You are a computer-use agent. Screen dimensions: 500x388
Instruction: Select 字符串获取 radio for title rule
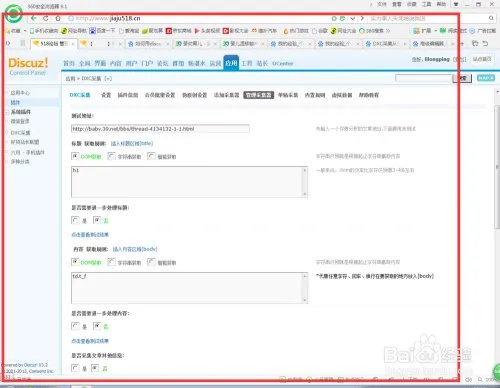(x=111, y=156)
